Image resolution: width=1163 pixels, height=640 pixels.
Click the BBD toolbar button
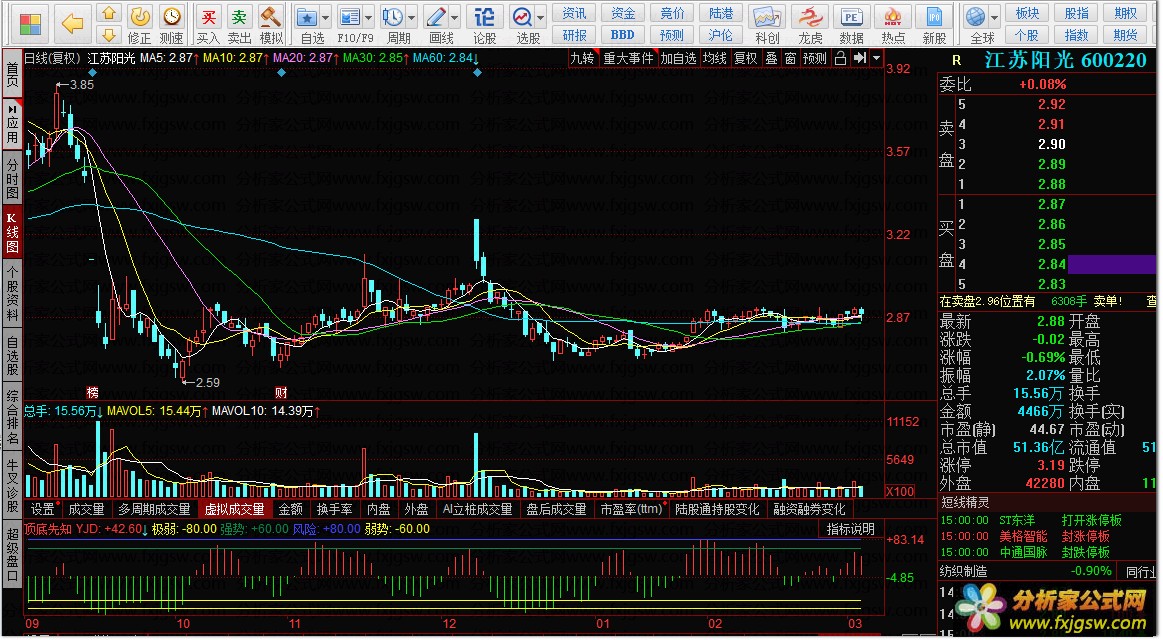[x=623, y=35]
